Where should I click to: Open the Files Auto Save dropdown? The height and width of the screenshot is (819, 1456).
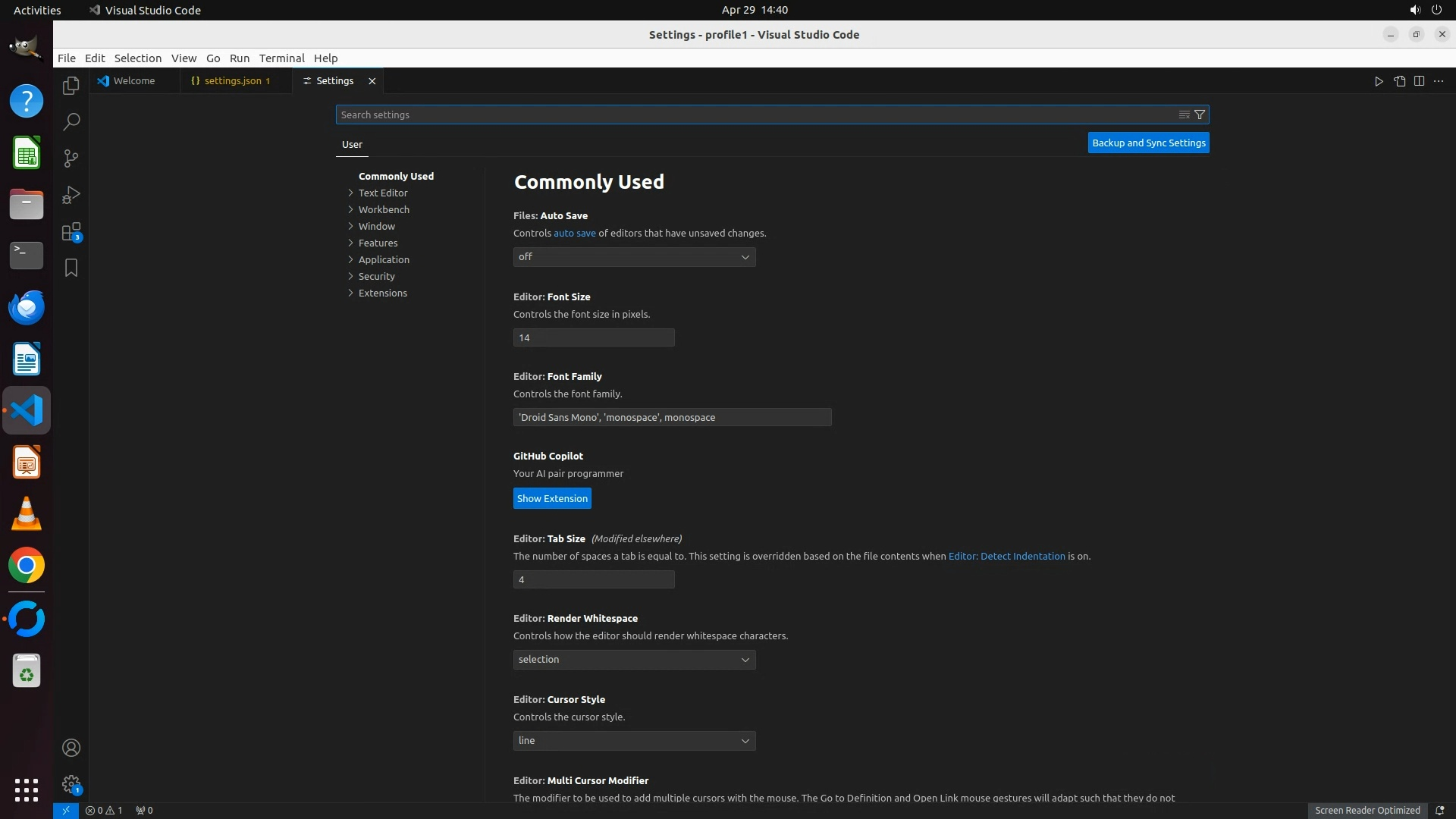[x=634, y=257]
